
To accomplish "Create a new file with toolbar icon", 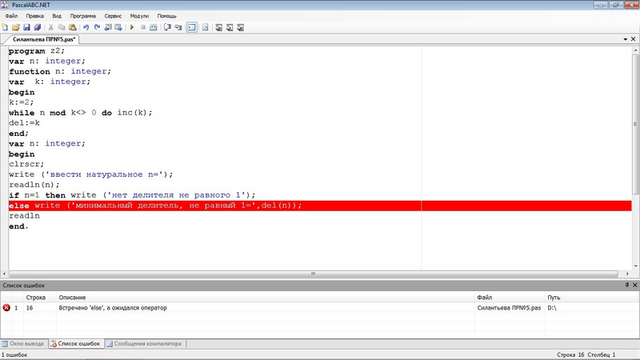I will pyautogui.click(x=5, y=27).
